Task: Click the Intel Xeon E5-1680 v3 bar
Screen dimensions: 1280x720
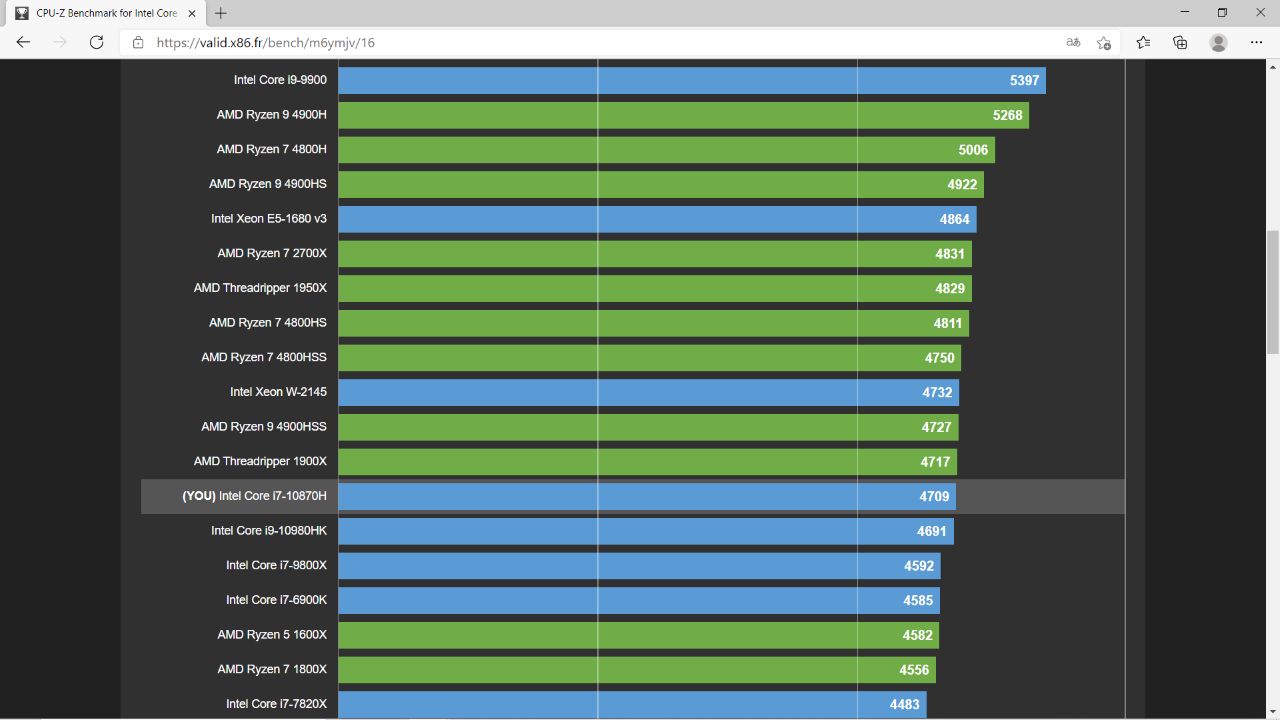Action: point(657,219)
